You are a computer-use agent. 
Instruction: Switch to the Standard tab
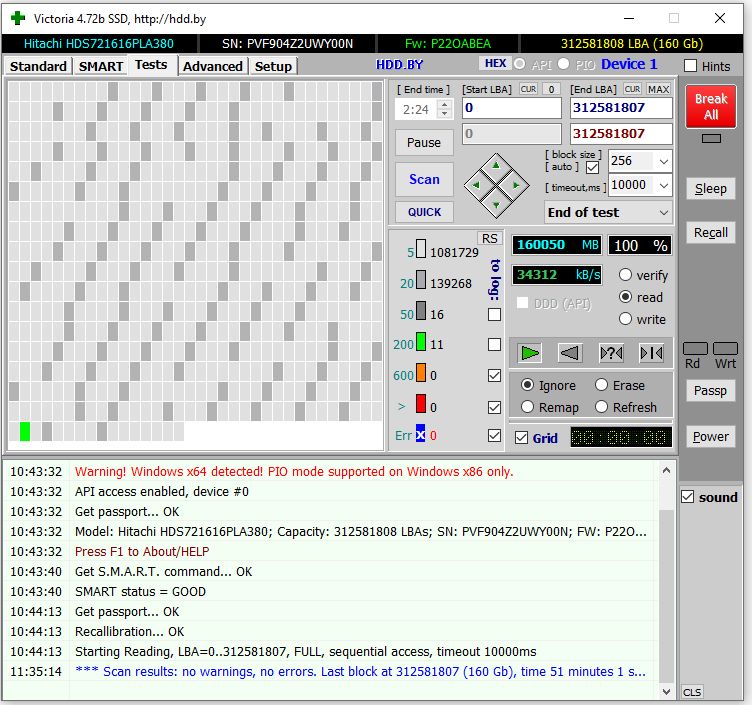[x=38, y=66]
